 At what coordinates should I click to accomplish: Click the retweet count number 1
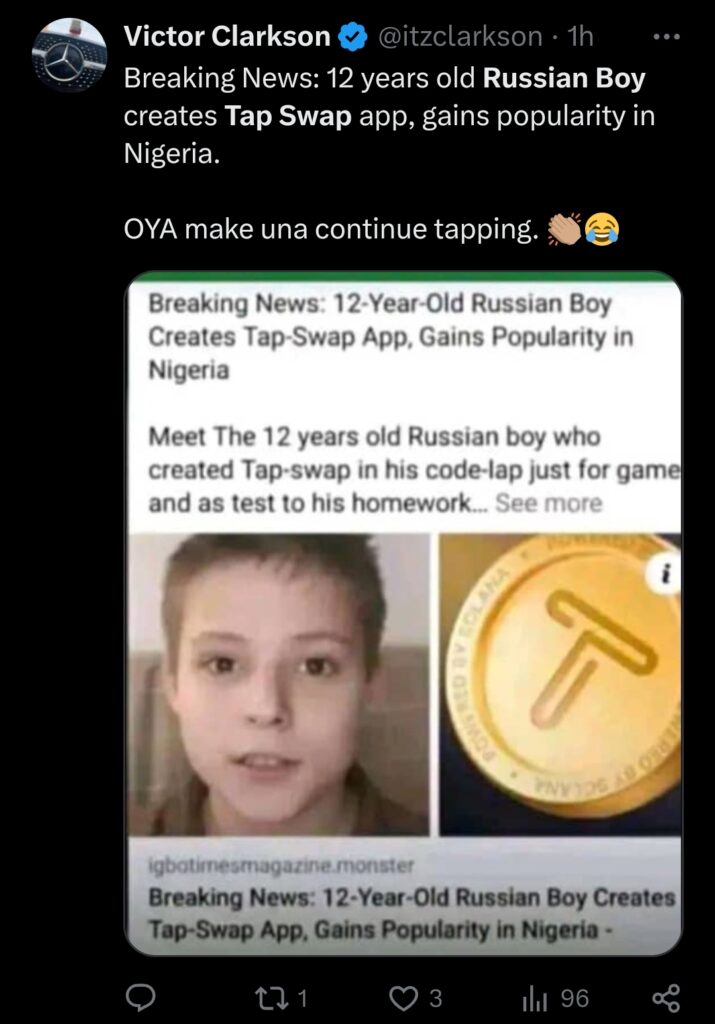(302, 998)
